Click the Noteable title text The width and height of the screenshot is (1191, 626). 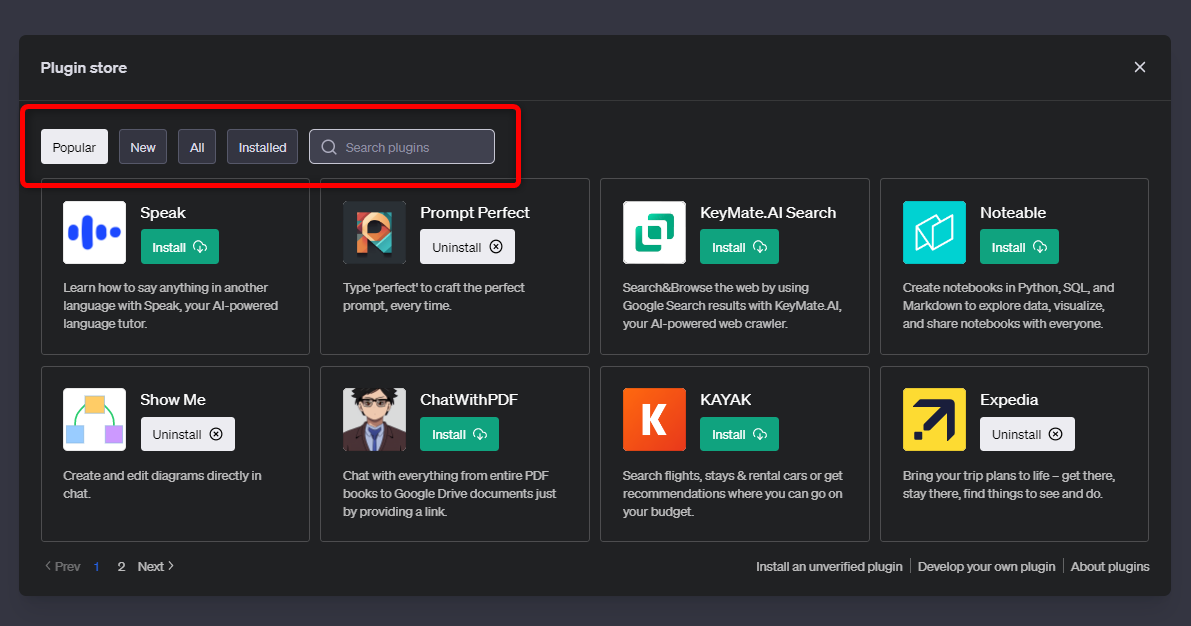(x=1013, y=213)
